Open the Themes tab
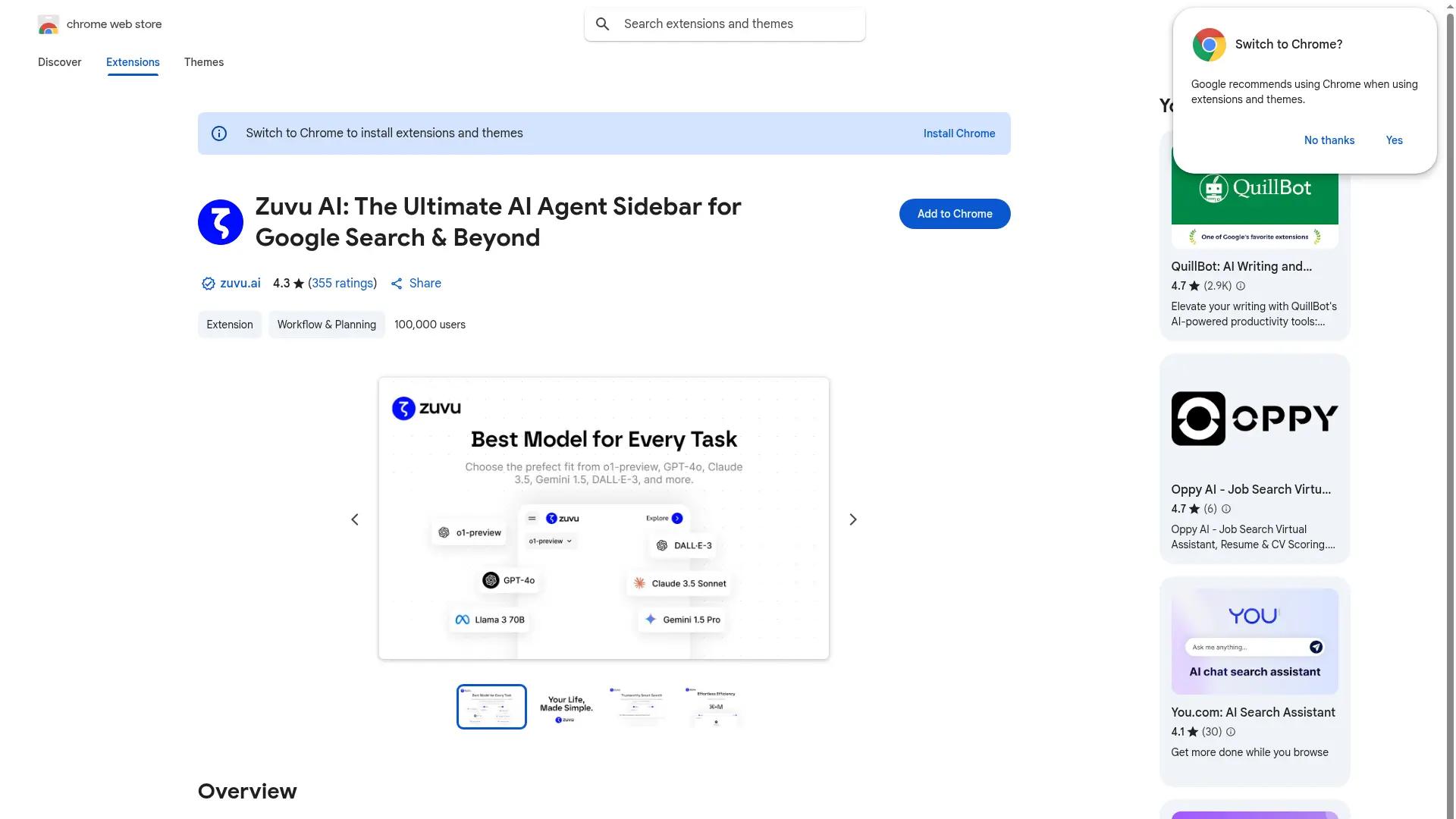The width and height of the screenshot is (1456, 819). [x=203, y=62]
